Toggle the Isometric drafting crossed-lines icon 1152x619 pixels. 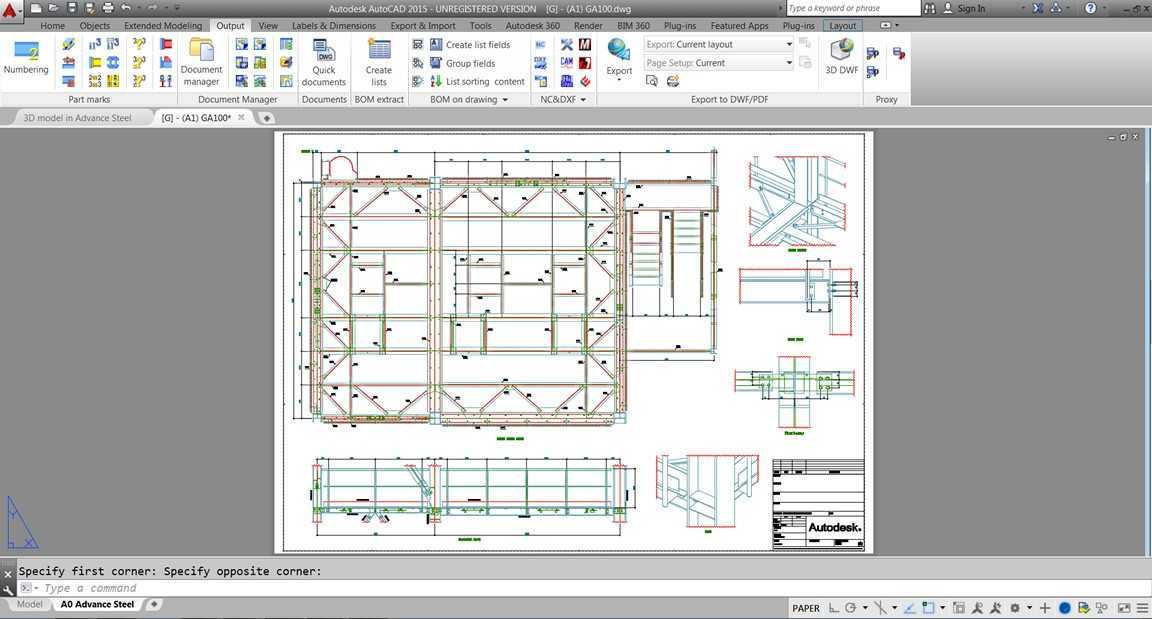click(880, 608)
